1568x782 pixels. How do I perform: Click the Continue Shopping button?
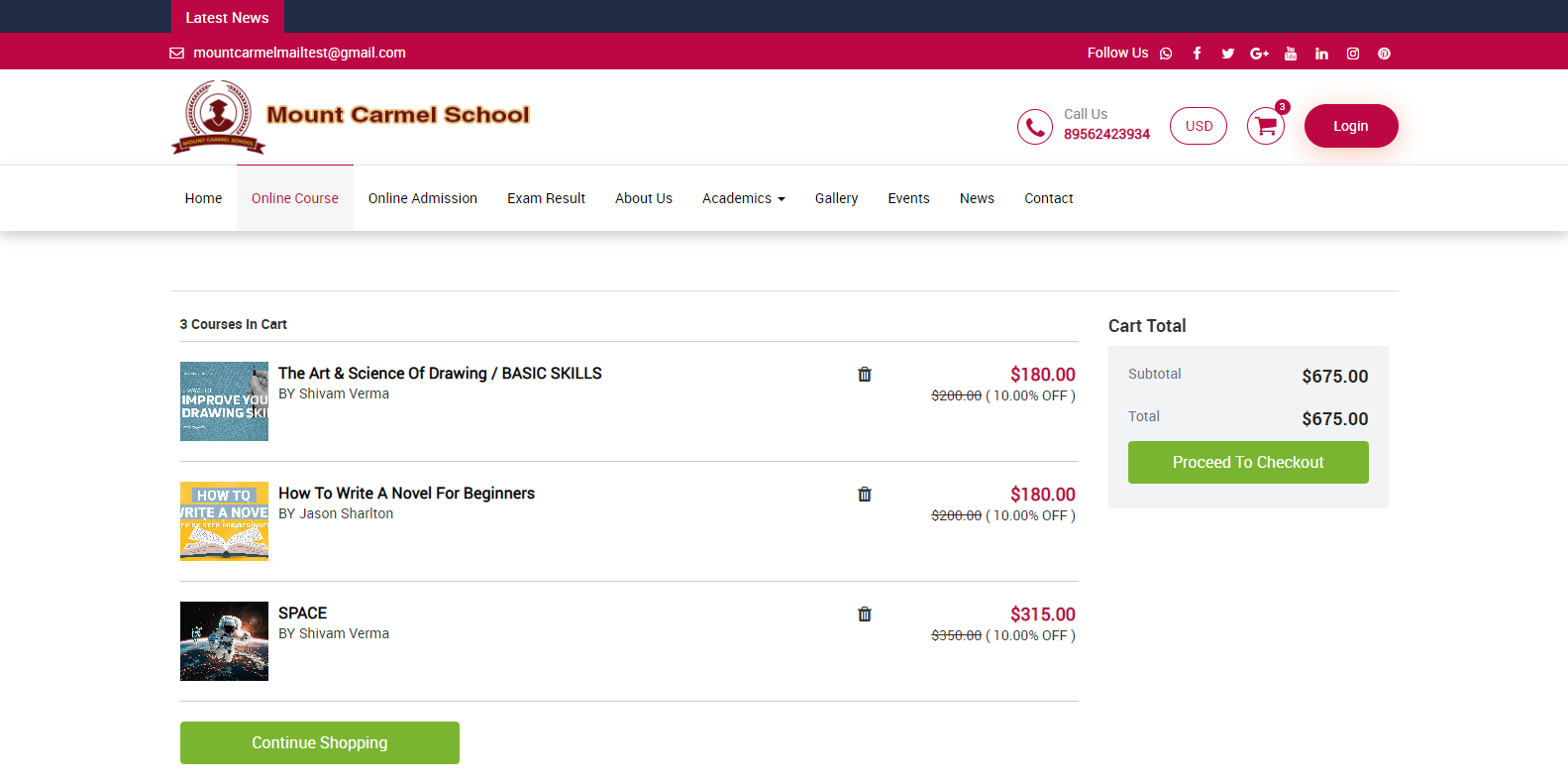tap(319, 742)
